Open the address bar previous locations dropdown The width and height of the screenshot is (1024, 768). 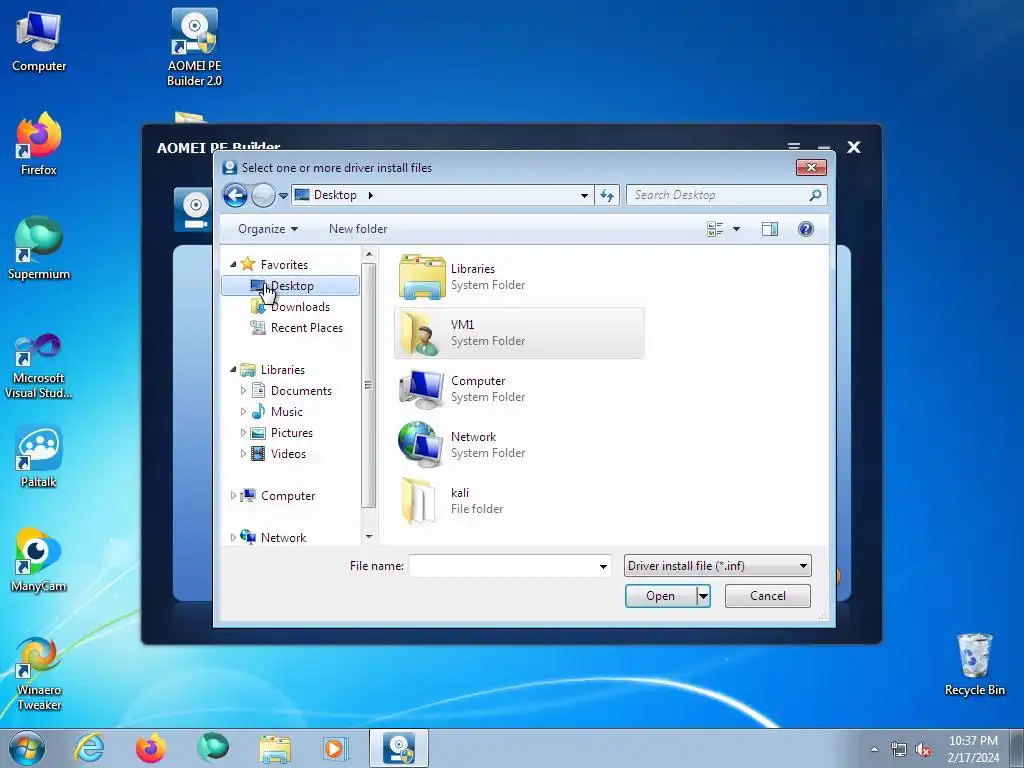[x=584, y=195]
